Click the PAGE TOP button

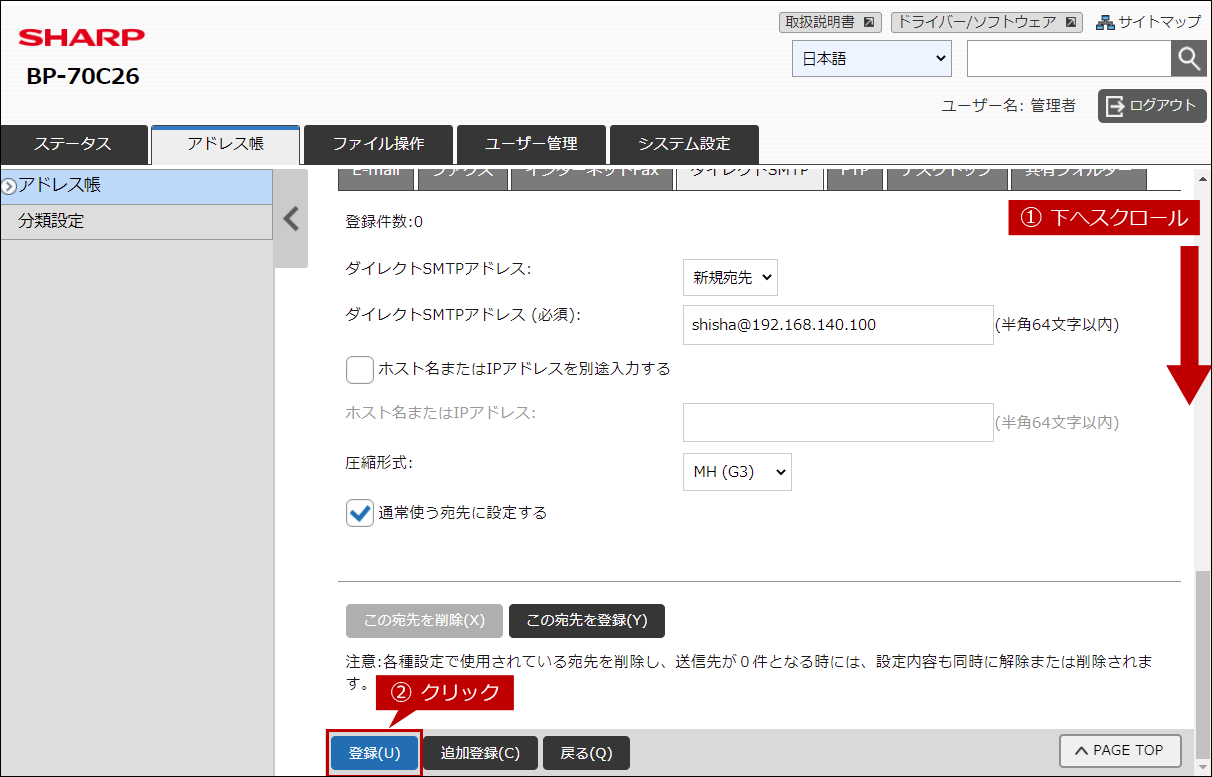[x=1120, y=750]
